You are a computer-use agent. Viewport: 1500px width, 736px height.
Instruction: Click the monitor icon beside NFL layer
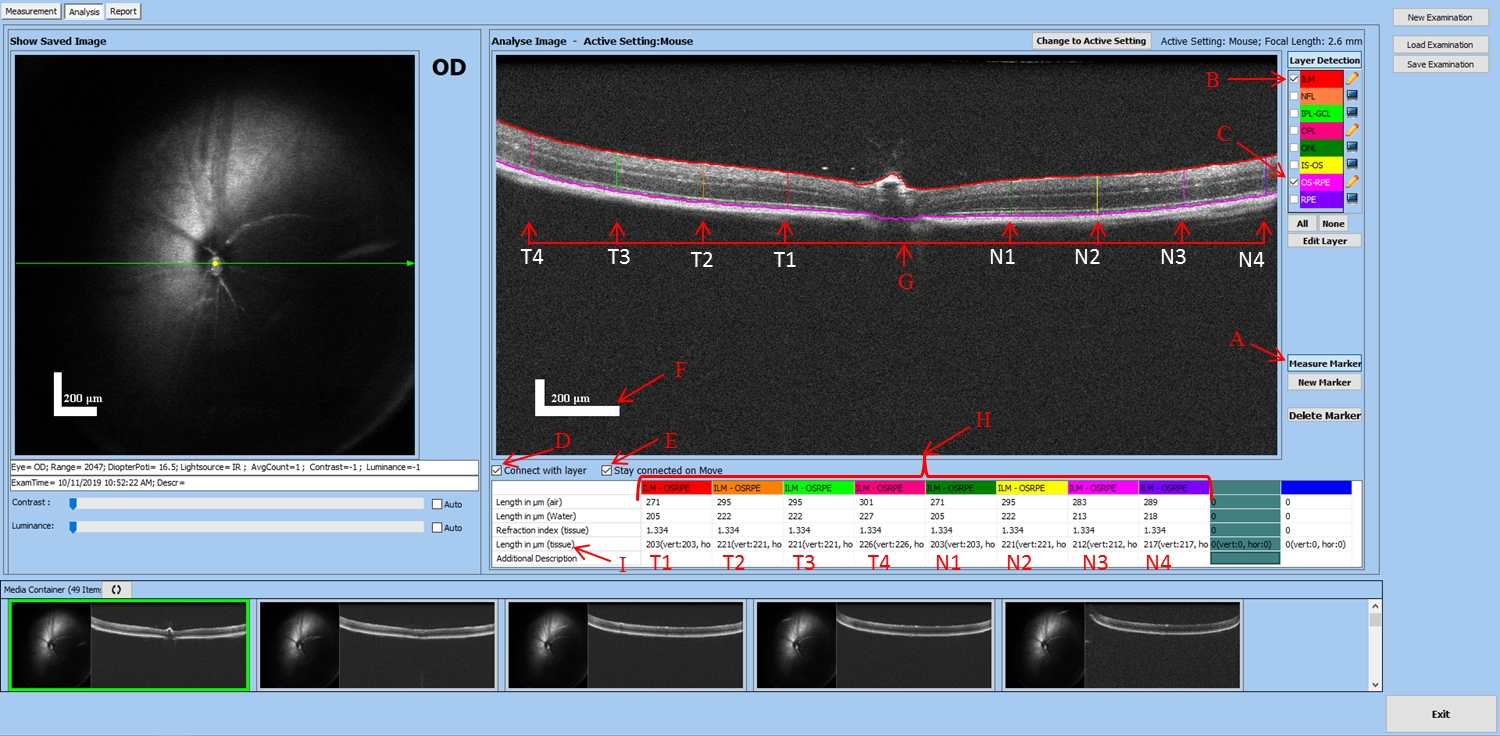(x=1353, y=96)
